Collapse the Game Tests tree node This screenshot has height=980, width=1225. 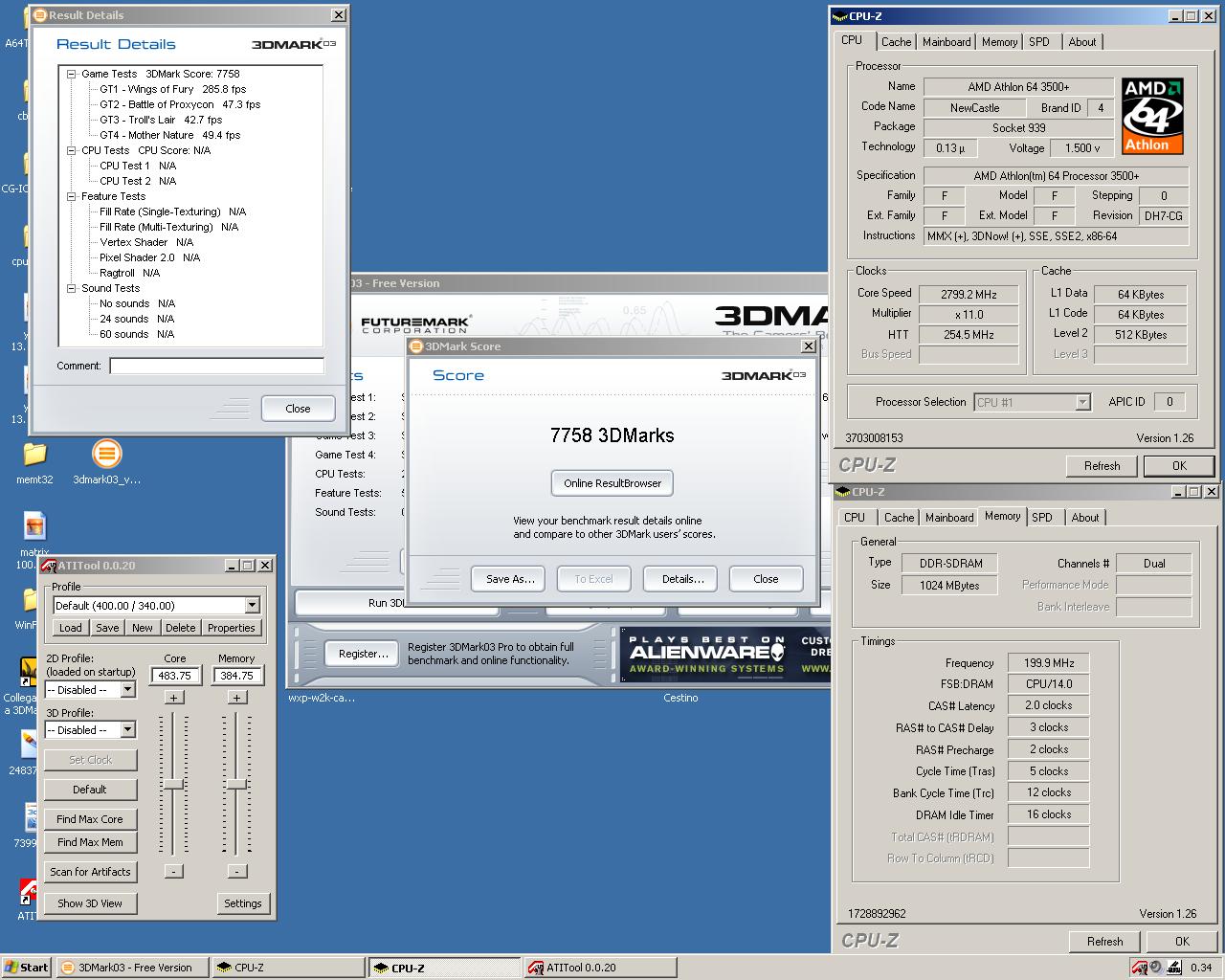pos(71,74)
